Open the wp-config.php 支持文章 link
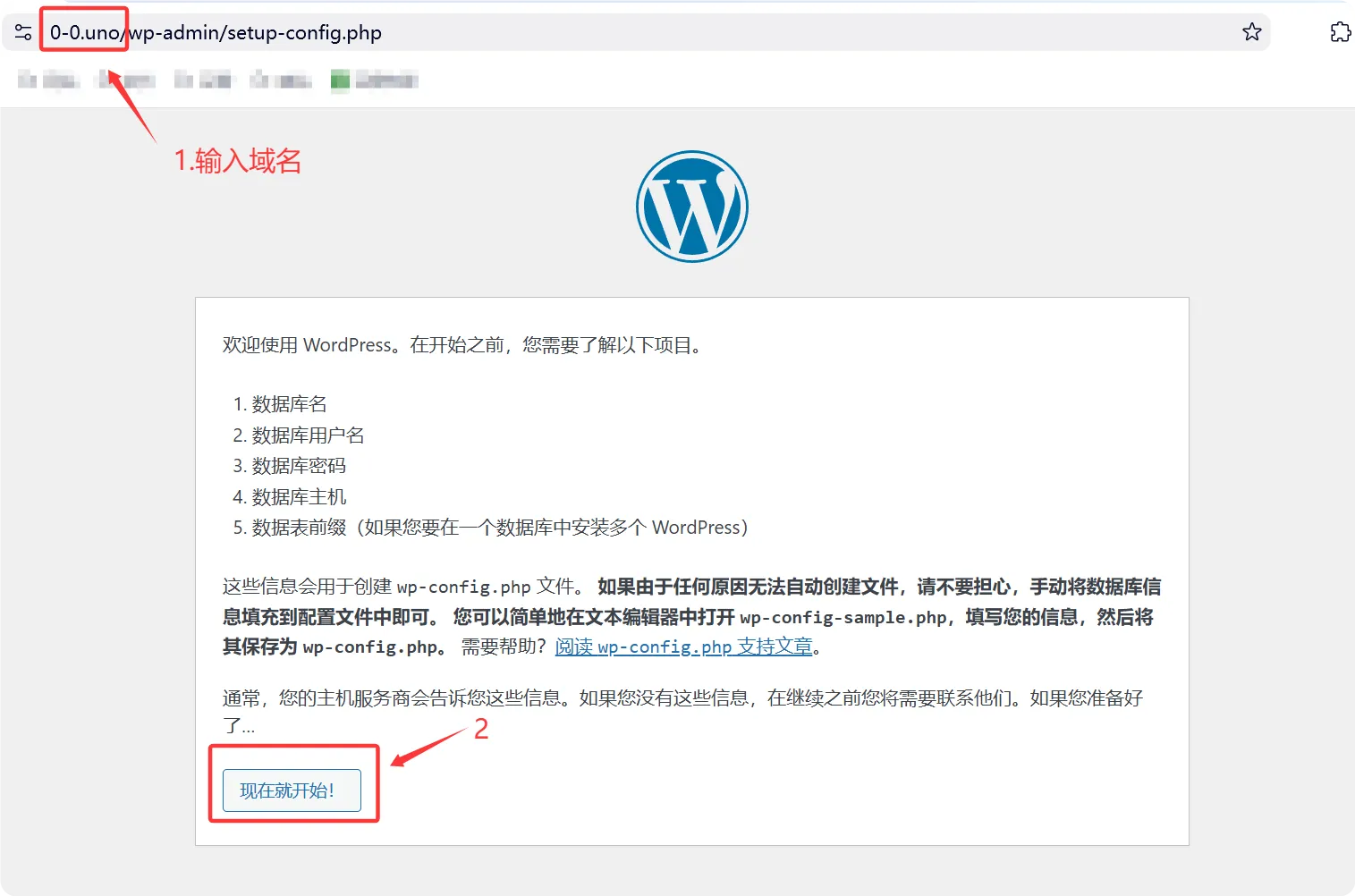The image size is (1355, 896). [x=683, y=647]
